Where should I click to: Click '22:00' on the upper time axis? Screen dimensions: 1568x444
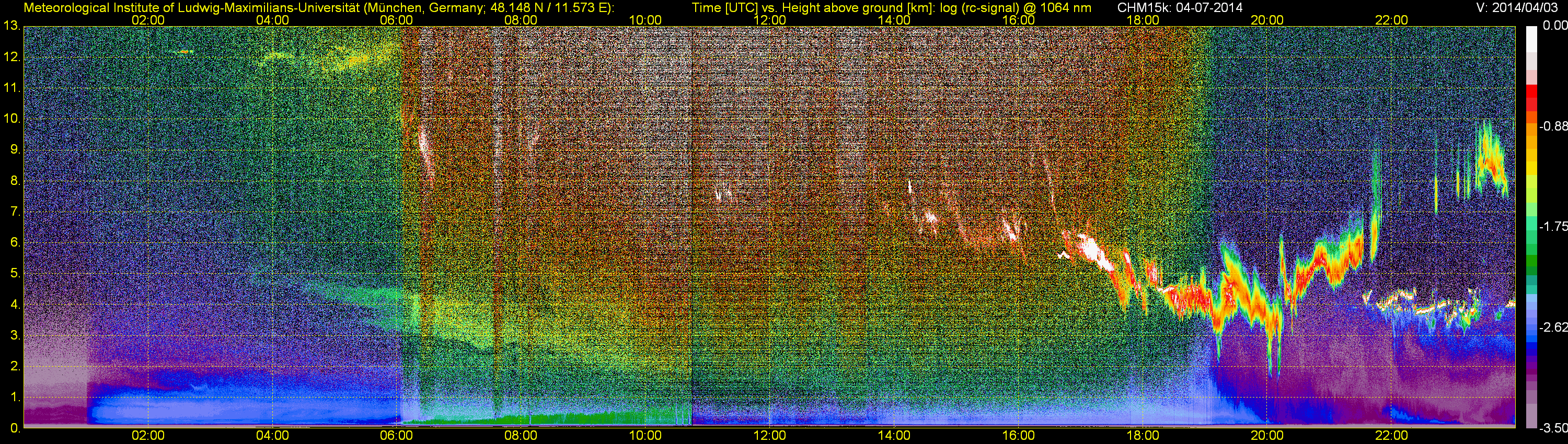coord(1391,20)
